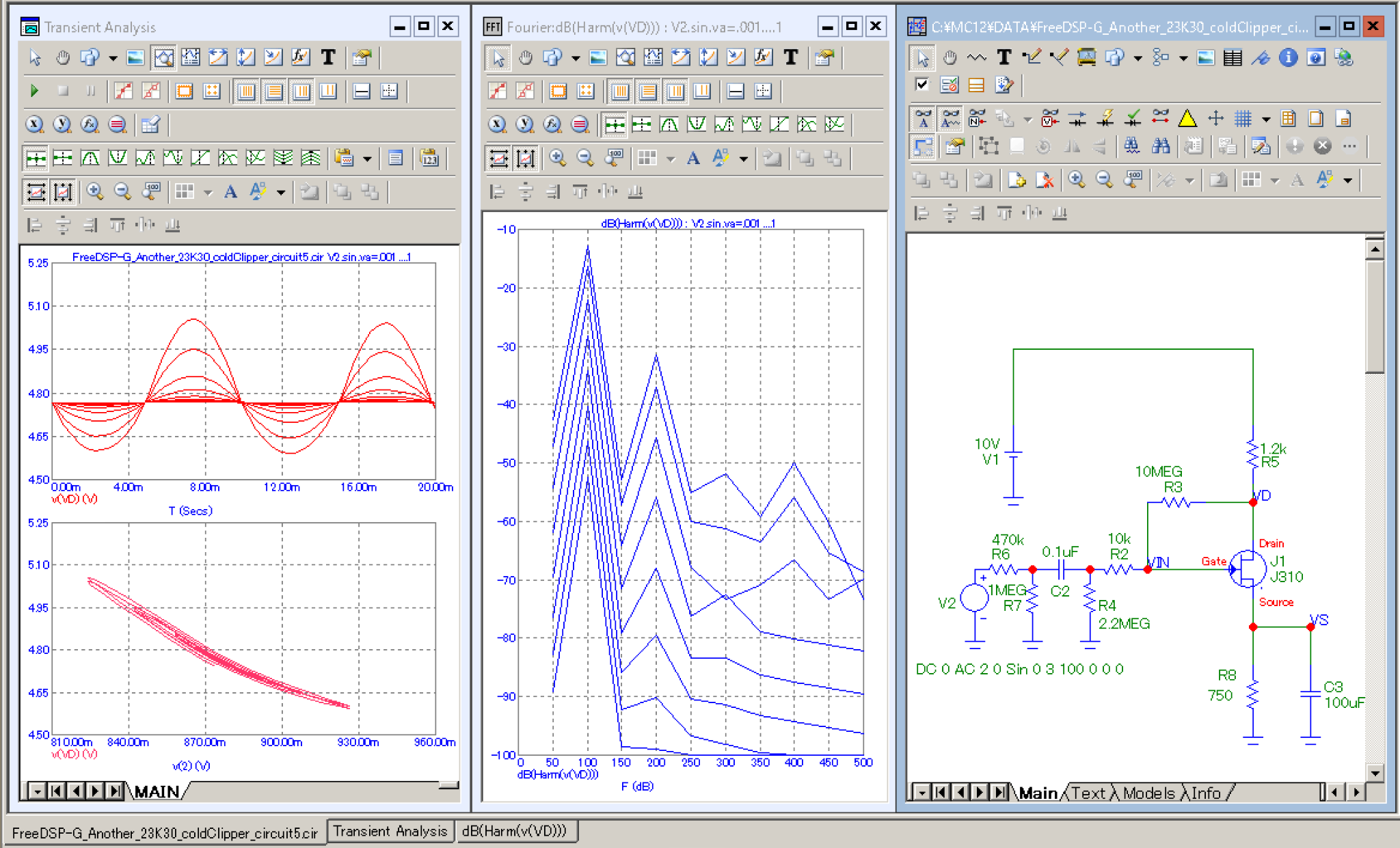Toggle Auto Scale X button in Transient Analysis
The width and height of the screenshot is (1400, 848).
(36, 192)
